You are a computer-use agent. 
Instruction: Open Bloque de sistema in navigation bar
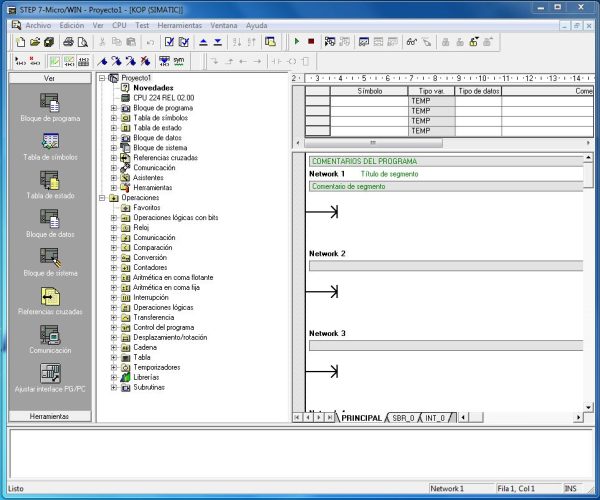(50, 262)
